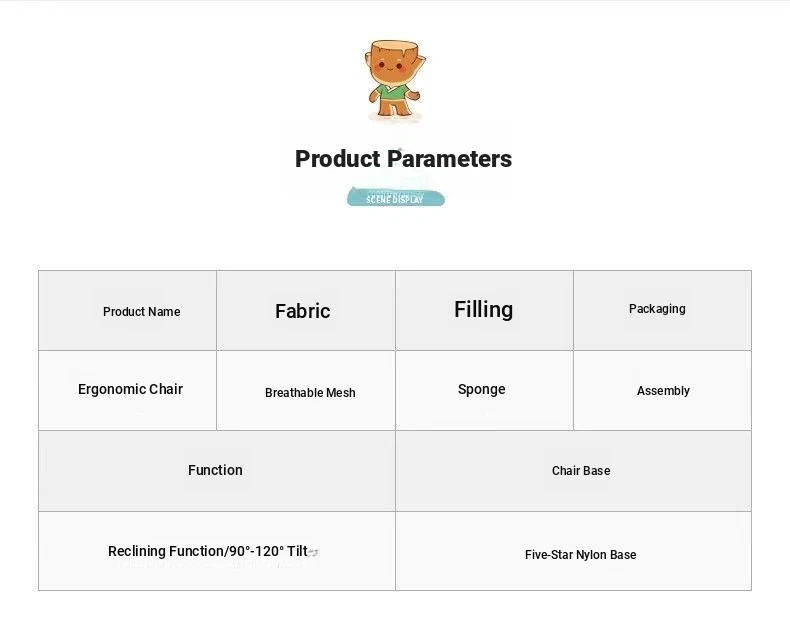The image size is (790, 625).
Task: Click the mascot's smiling face
Action: (x=392, y=65)
